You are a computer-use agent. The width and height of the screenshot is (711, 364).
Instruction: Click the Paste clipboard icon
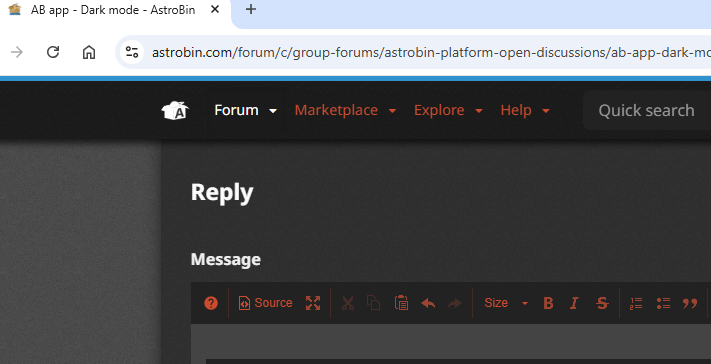401,303
